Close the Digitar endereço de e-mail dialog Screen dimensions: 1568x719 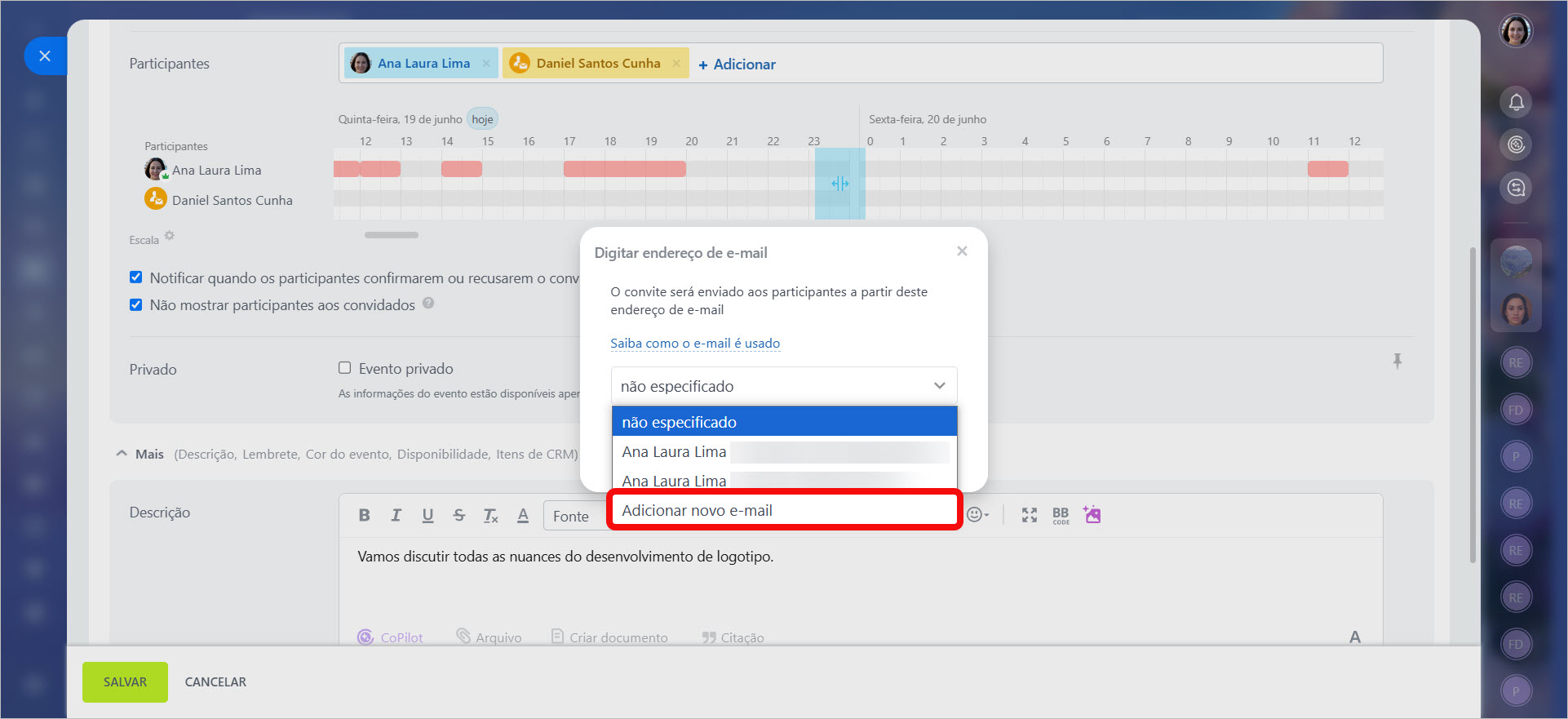pyautogui.click(x=962, y=251)
